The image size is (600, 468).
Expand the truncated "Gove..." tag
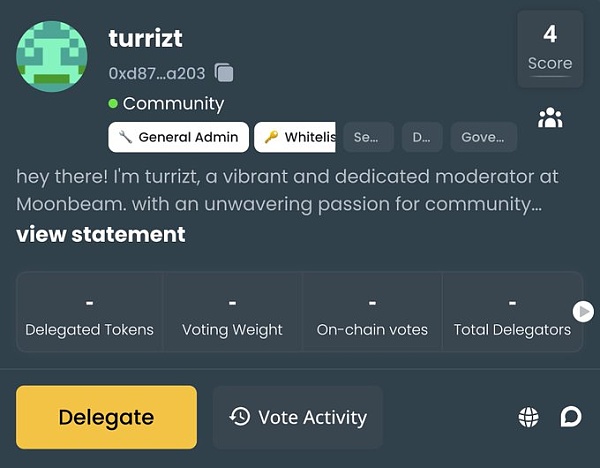pos(484,137)
